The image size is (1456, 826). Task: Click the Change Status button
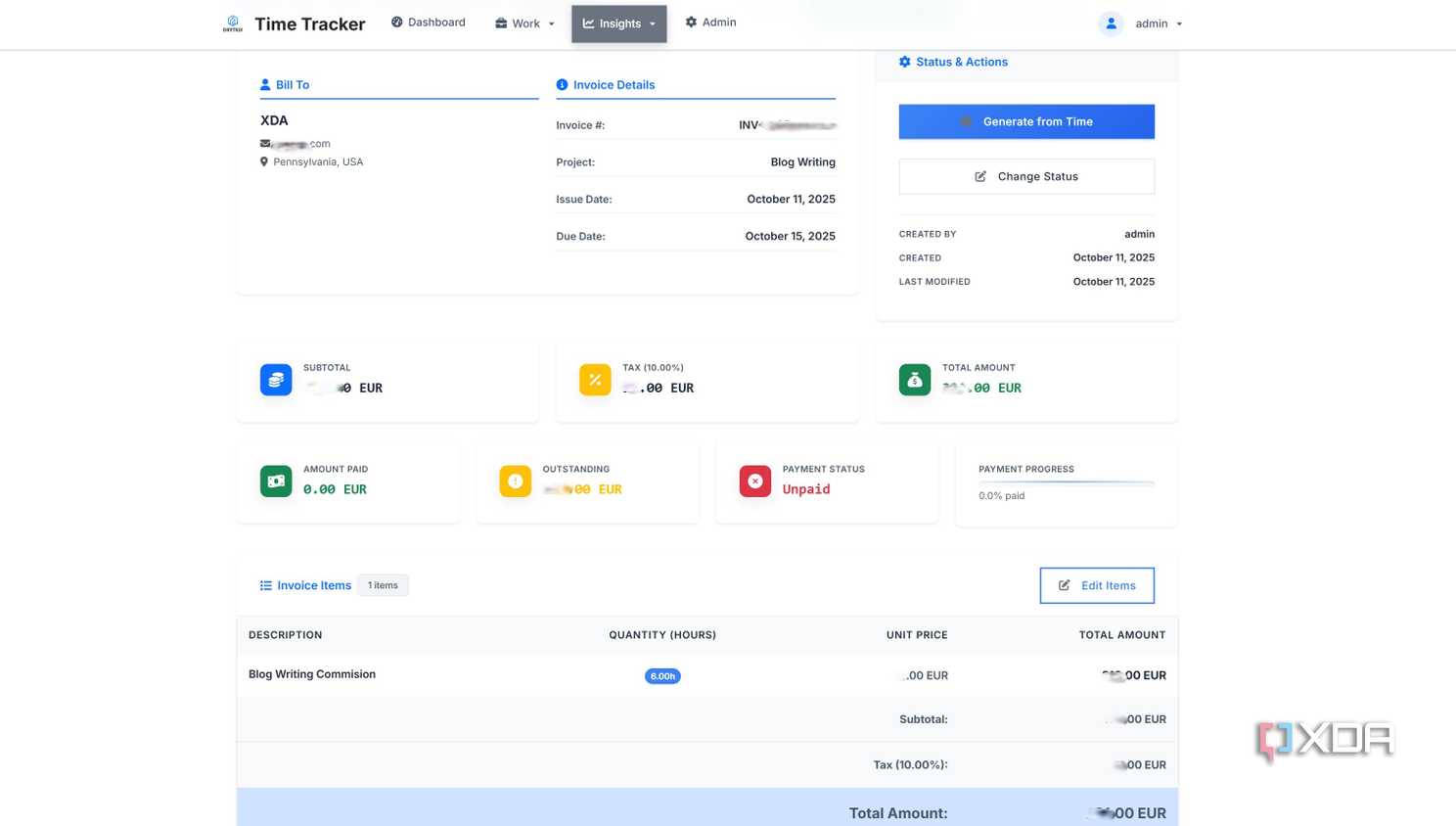[x=1026, y=176]
